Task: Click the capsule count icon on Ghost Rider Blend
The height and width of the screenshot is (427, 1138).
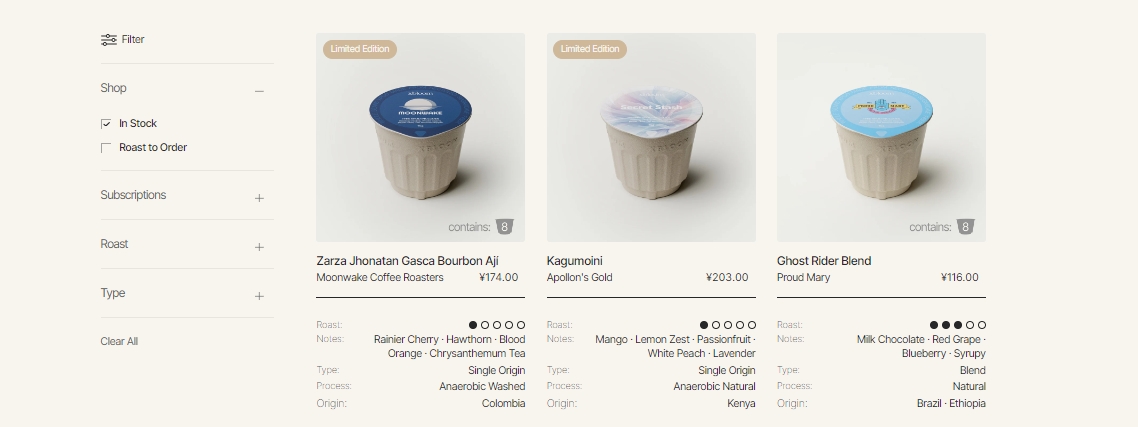Action: coord(965,227)
